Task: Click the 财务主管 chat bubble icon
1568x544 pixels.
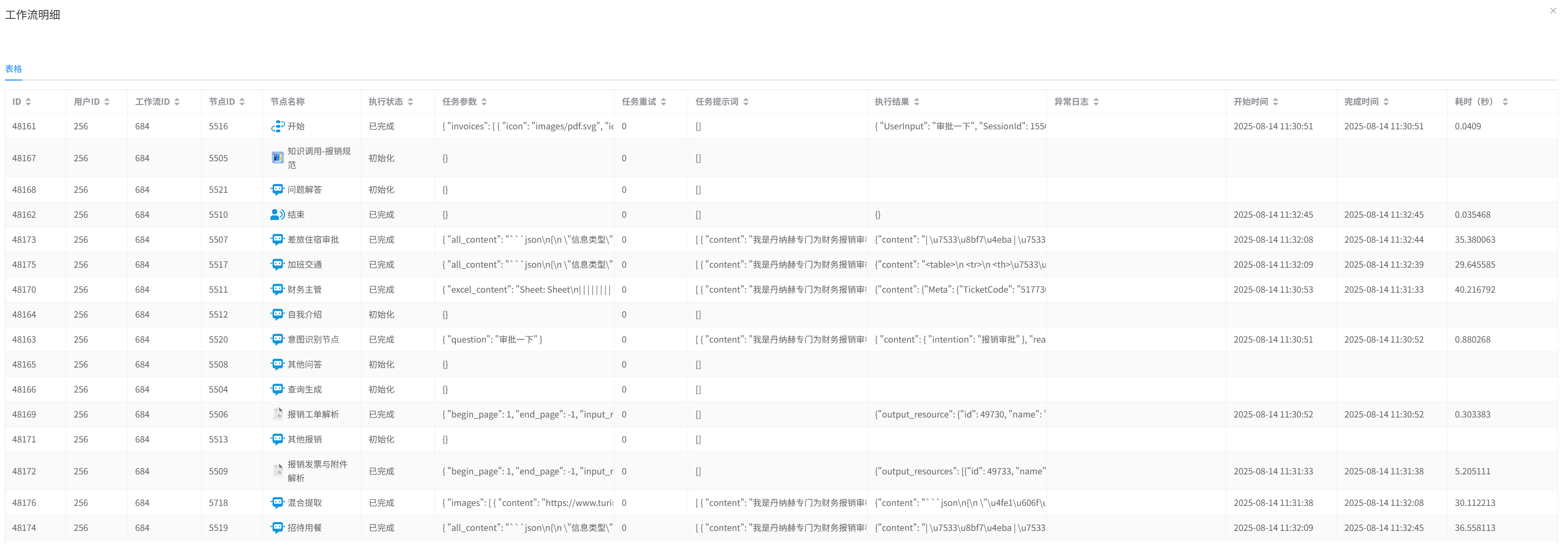Action: tap(278, 290)
